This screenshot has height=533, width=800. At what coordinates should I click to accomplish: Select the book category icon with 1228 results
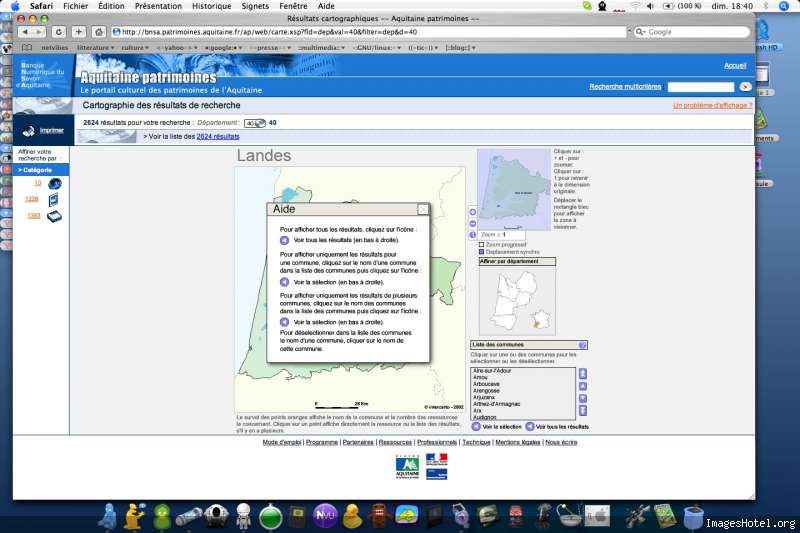[x=53, y=200]
